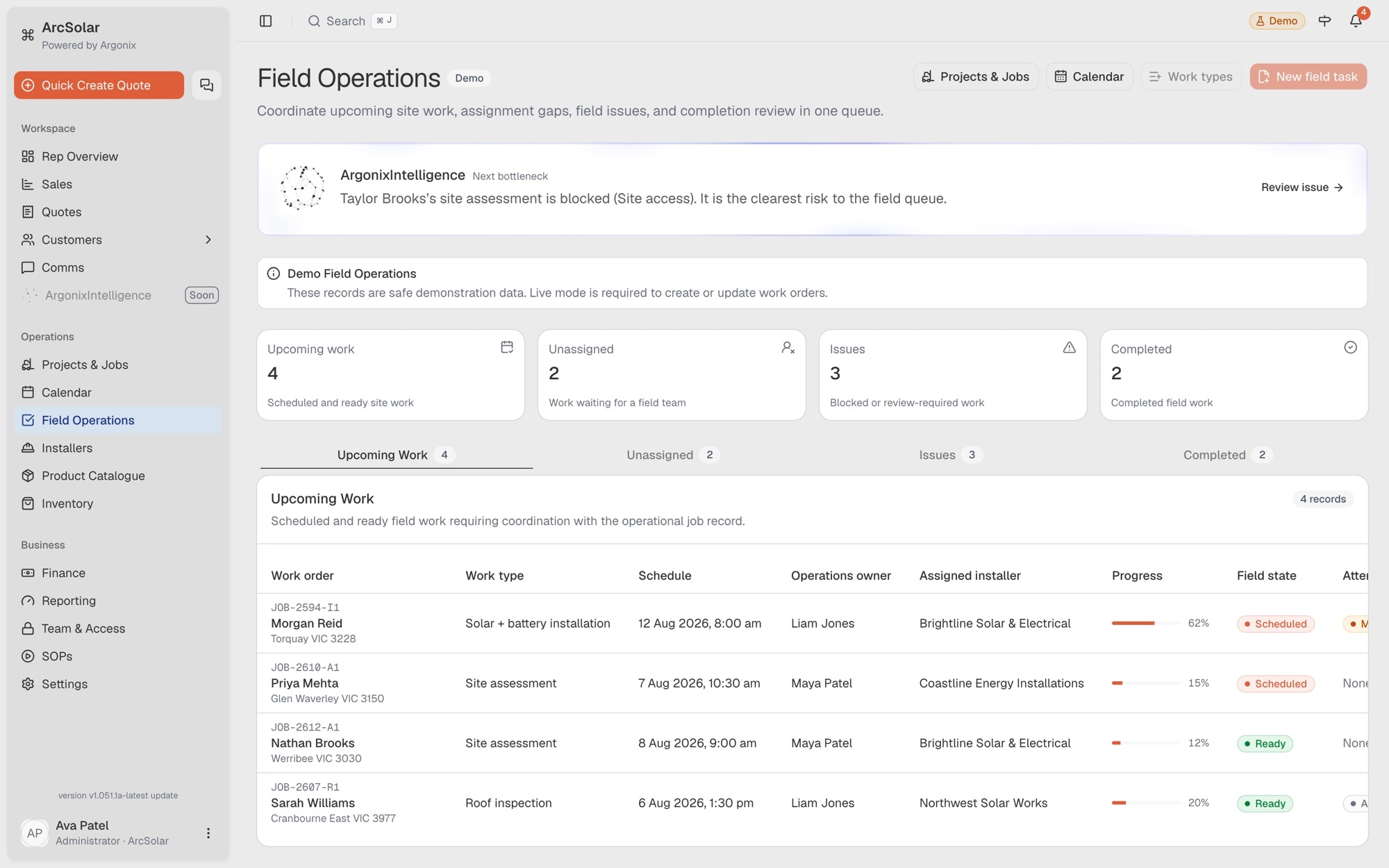Click the signpost icon beside Demo badge
Screen dimensions: 1389x868
pyautogui.click(x=1324, y=21)
